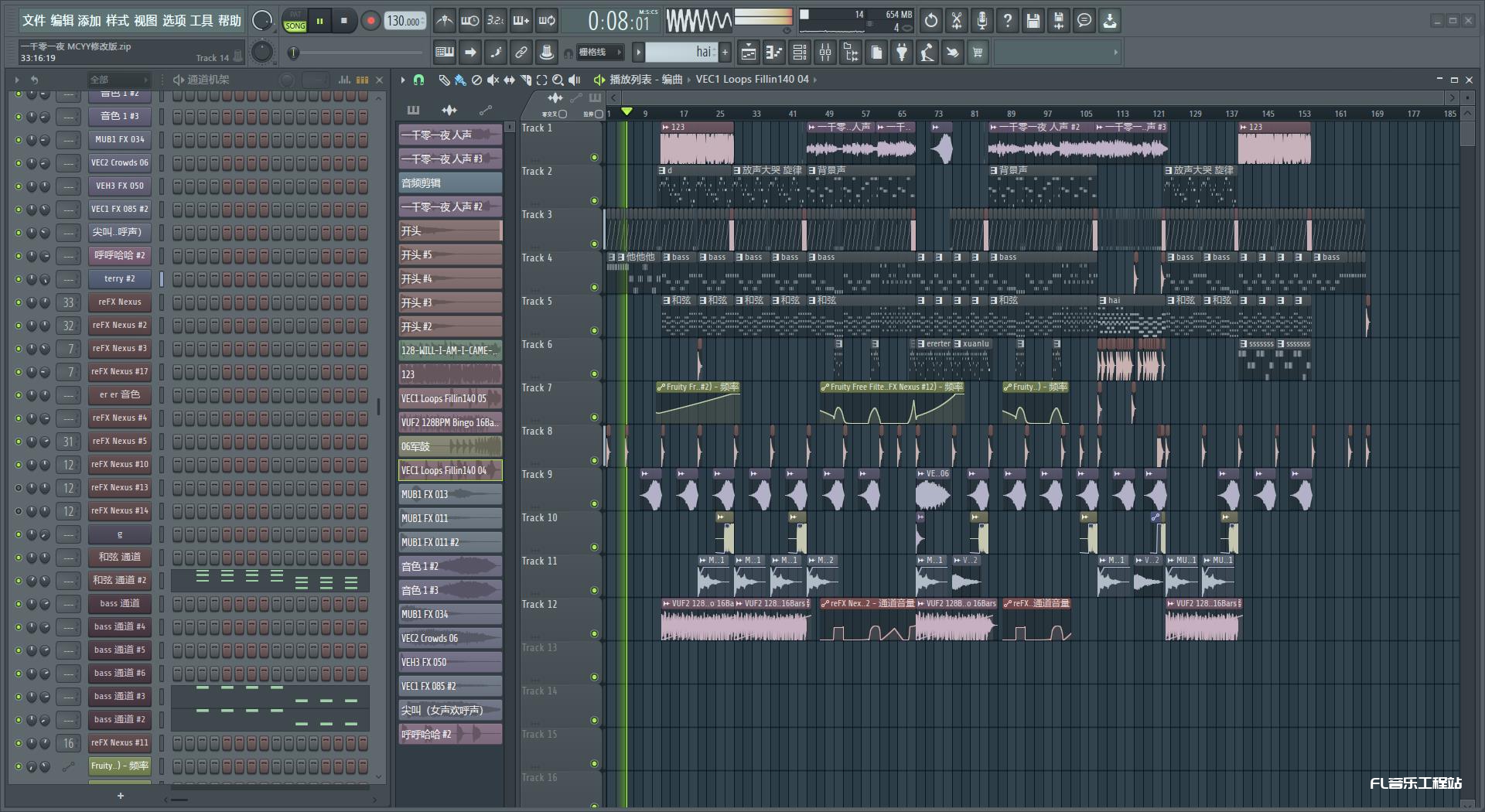Select the playlist paint brush tool
This screenshot has height=812, width=1485.
(460, 80)
